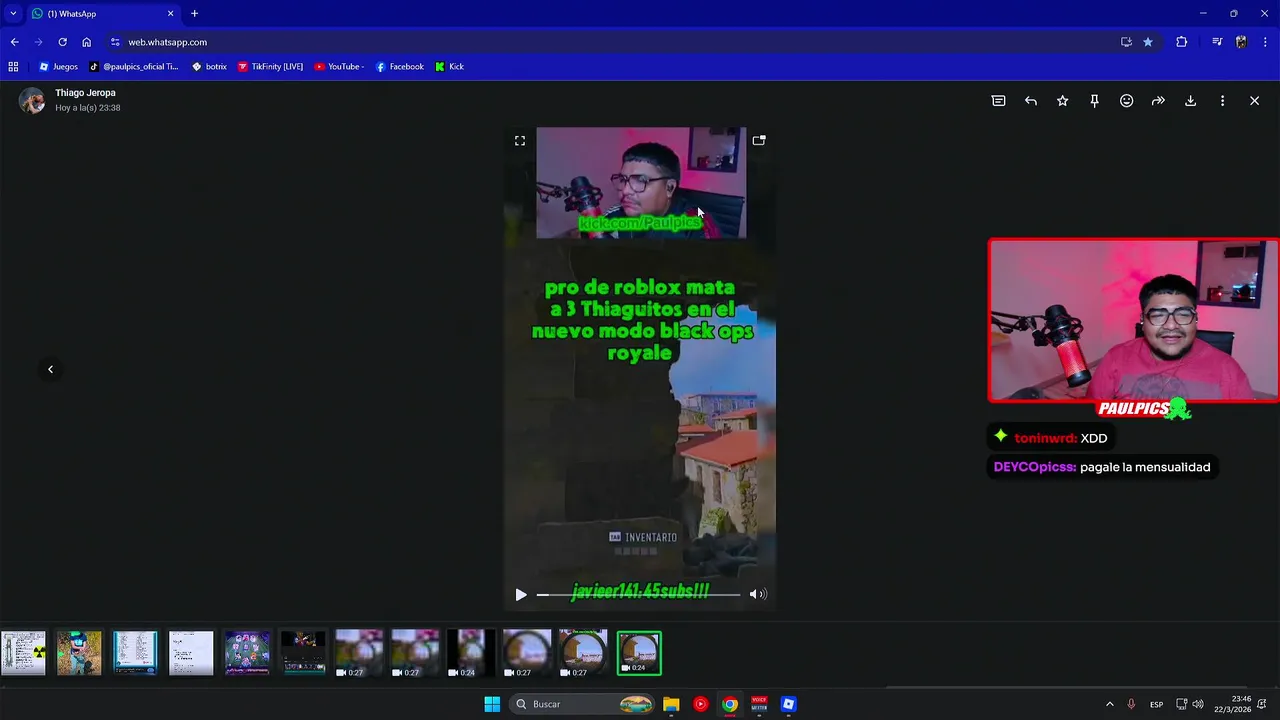View site information for web.whatsapp.com
The width and height of the screenshot is (1280, 720).
tap(115, 42)
